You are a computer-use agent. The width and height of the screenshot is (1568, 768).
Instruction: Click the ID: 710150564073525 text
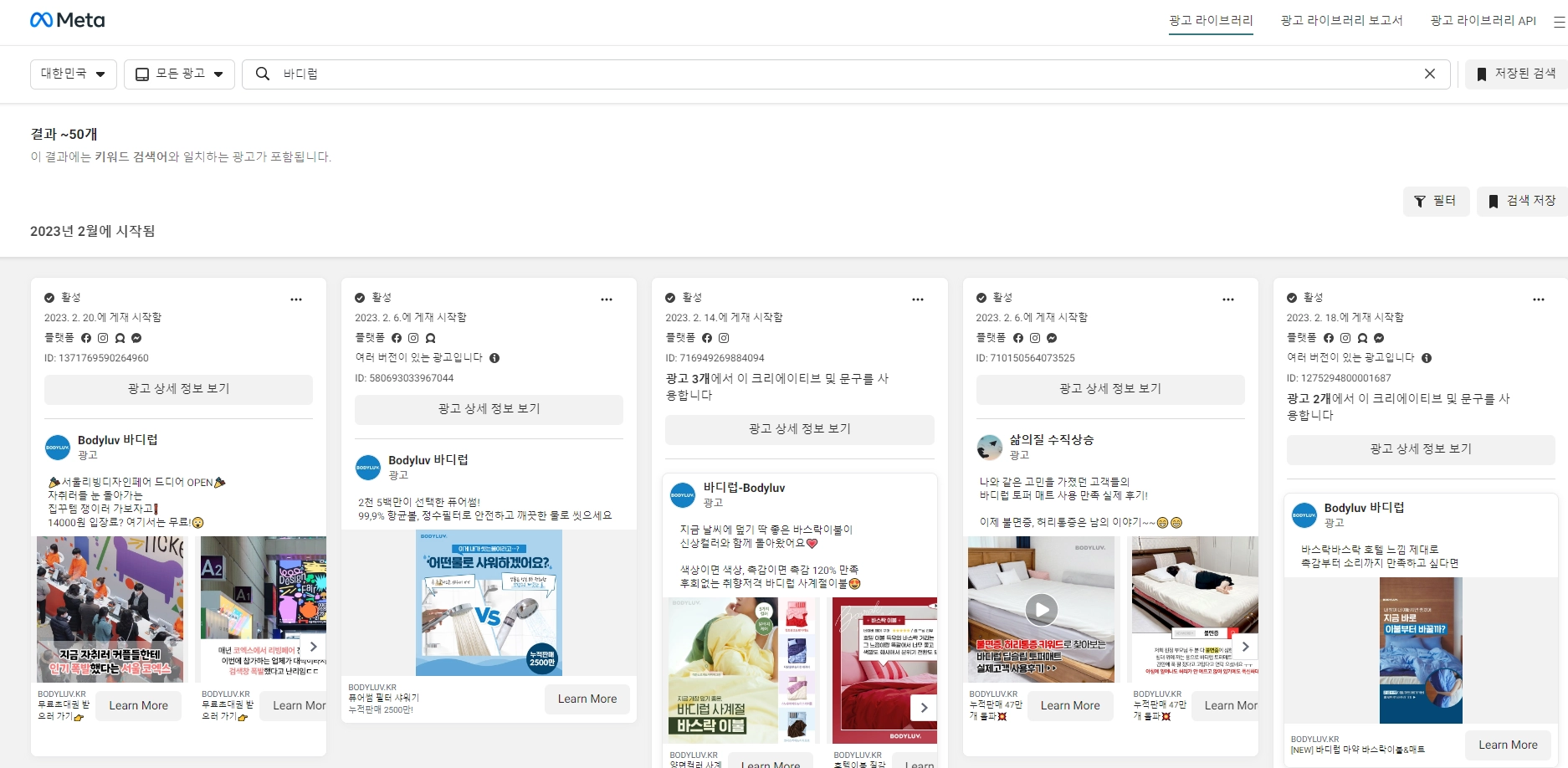coord(1026,358)
